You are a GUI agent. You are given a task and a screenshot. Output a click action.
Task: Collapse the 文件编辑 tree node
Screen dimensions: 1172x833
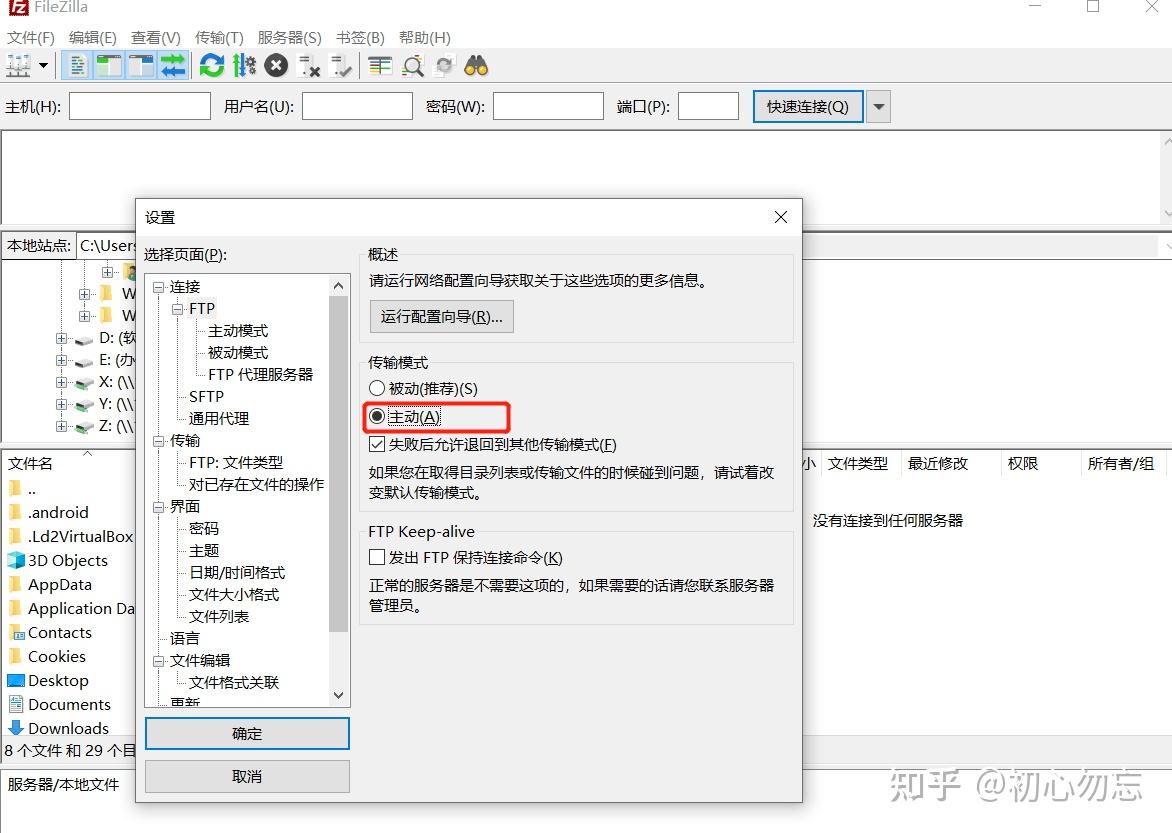(158, 661)
